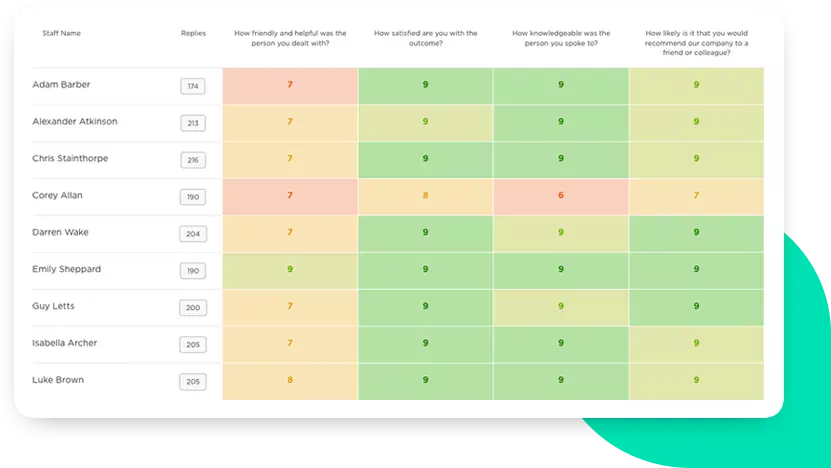Click Luke Brown's friendly score of 8
This screenshot has width=831, height=468.
click(290, 381)
